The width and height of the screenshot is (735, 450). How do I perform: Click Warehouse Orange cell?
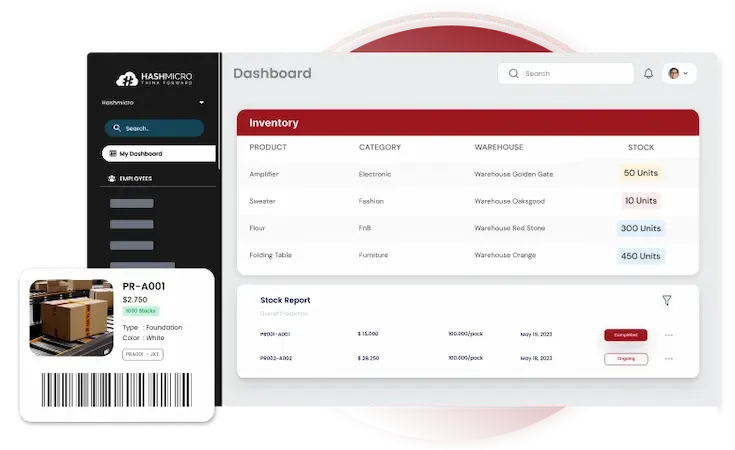505,255
